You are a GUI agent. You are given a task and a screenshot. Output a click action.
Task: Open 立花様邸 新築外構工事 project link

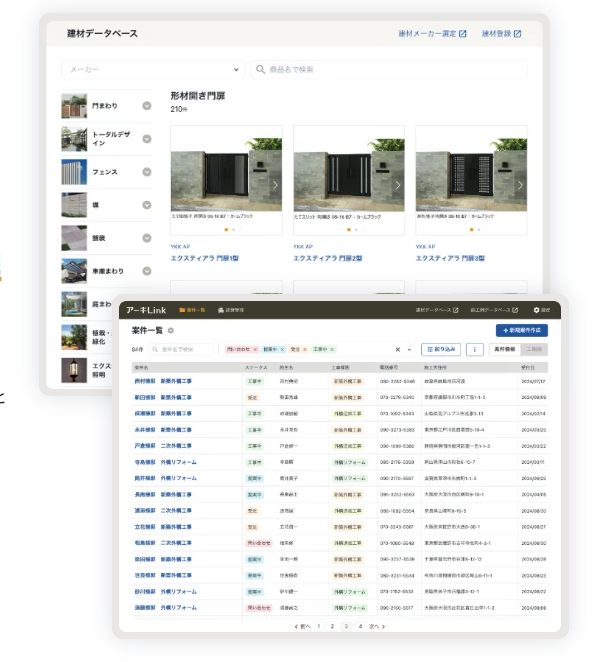(x=163, y=527)
